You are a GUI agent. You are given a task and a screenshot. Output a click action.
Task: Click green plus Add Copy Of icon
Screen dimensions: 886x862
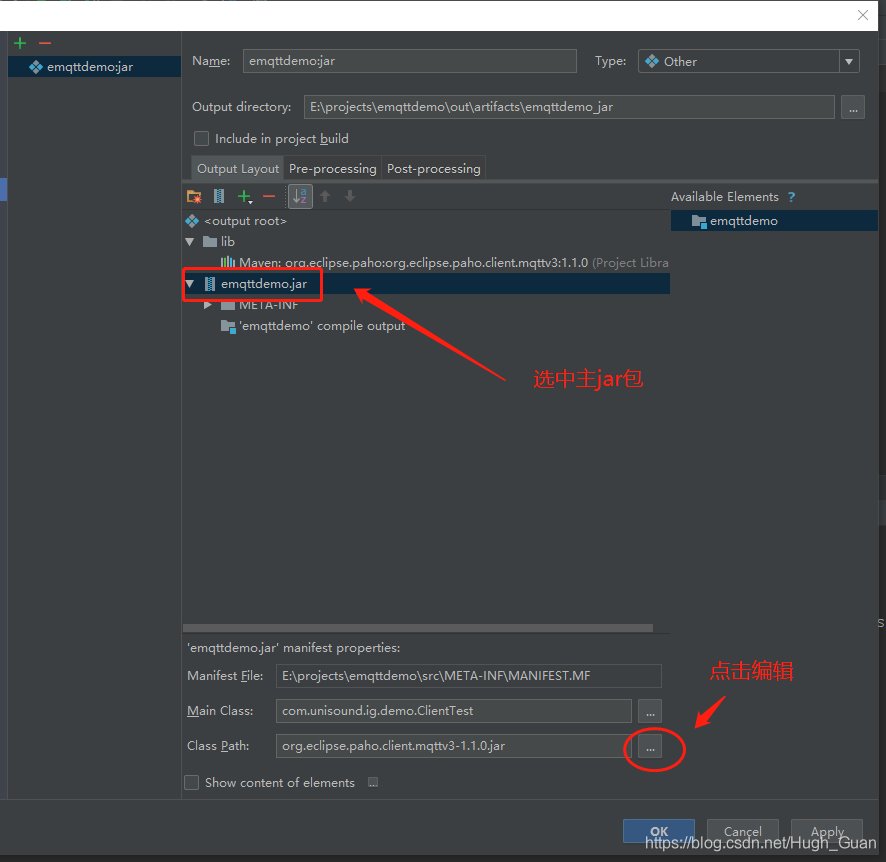pyautogui.click(x=244, y=197)
